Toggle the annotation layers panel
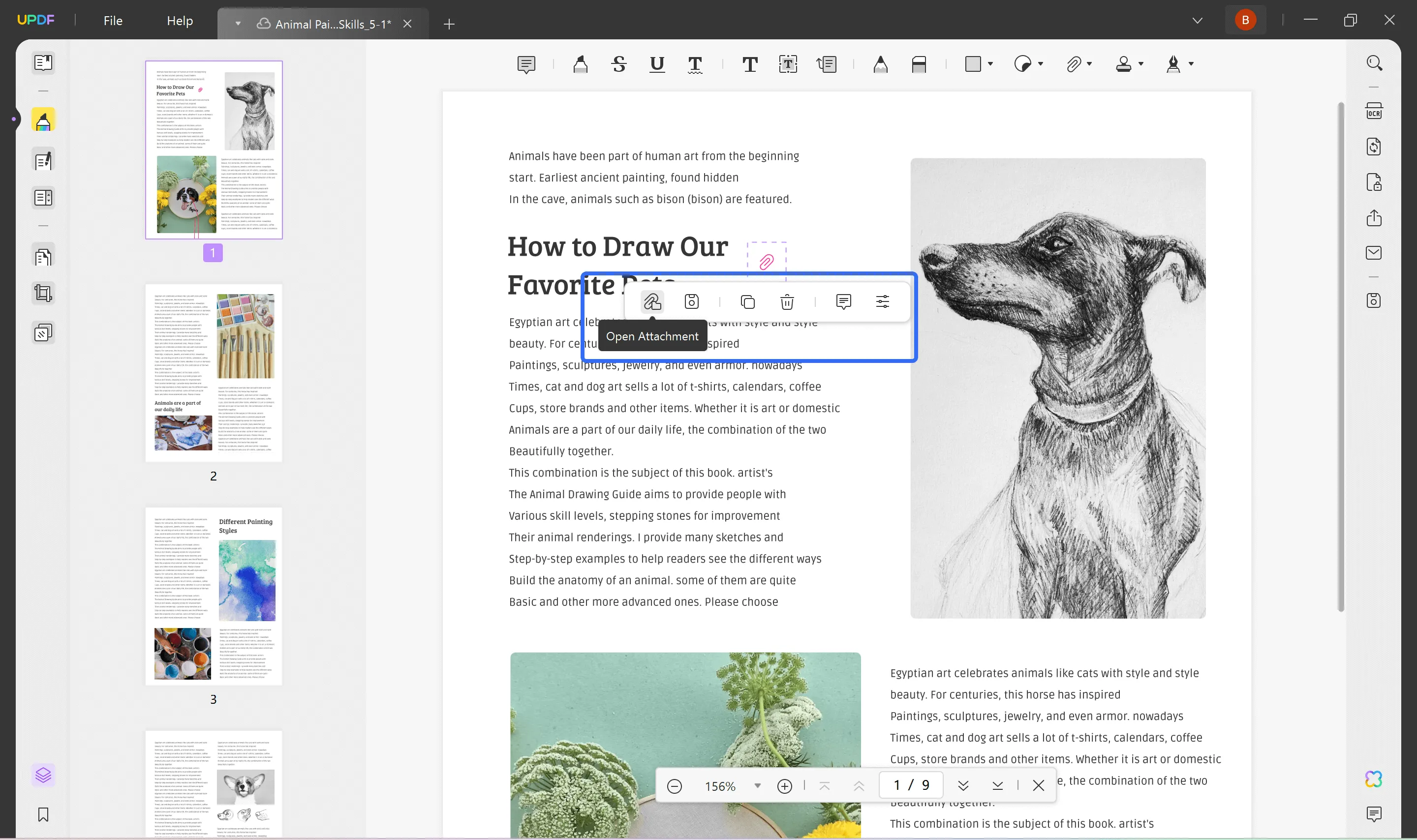Screen dimensions: 1417x840 pyautogui.click(x=42, y=775)
